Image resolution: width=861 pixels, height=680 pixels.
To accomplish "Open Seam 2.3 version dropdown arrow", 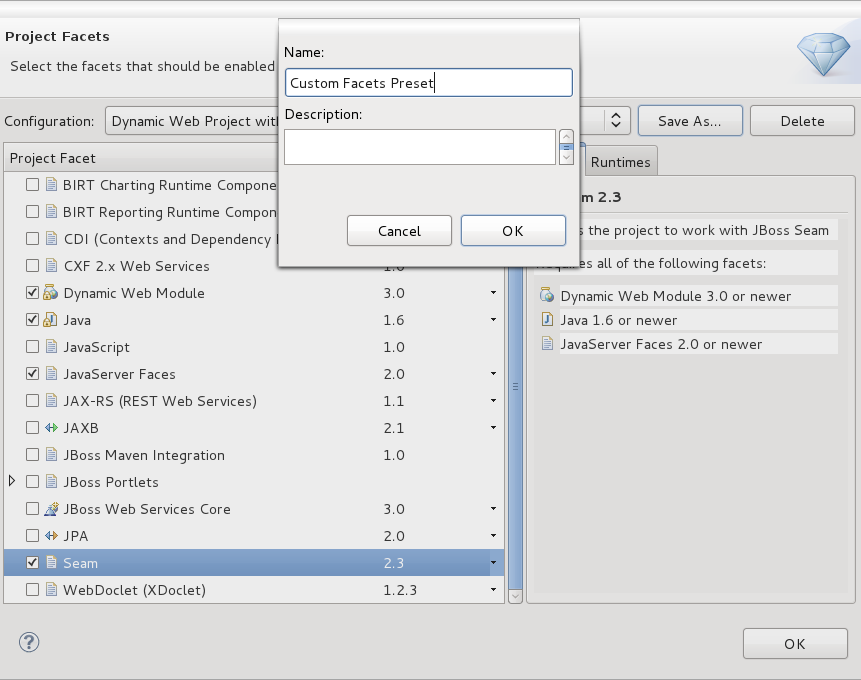I will coord(493,563).
